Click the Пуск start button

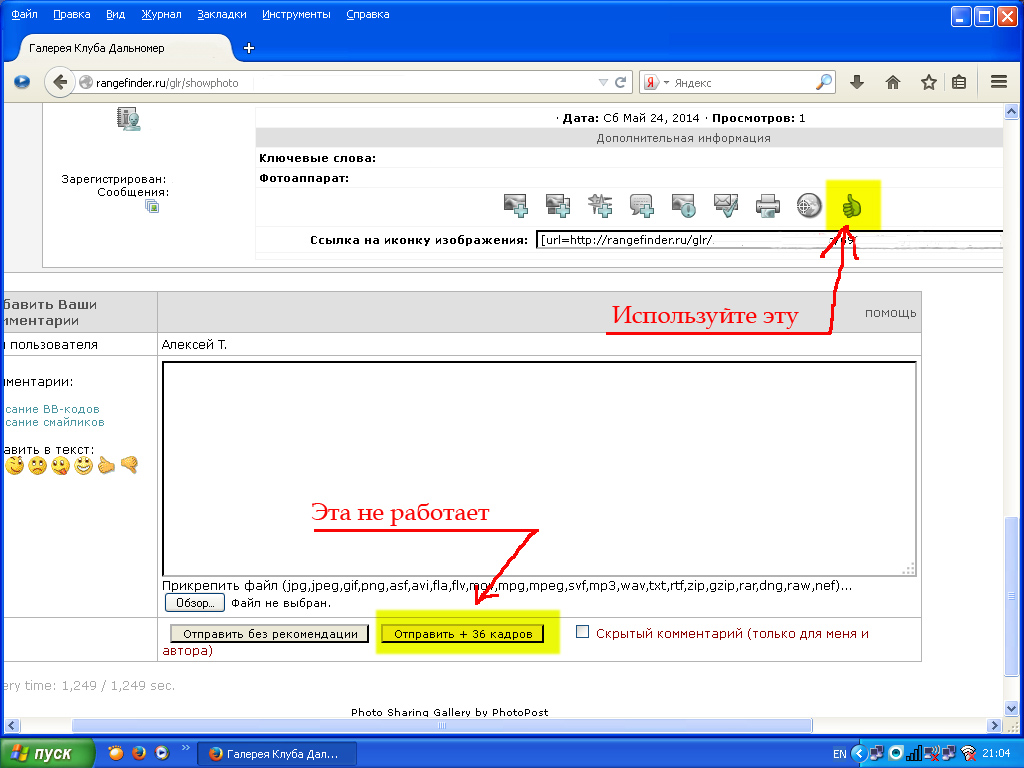tap(46, 753)
